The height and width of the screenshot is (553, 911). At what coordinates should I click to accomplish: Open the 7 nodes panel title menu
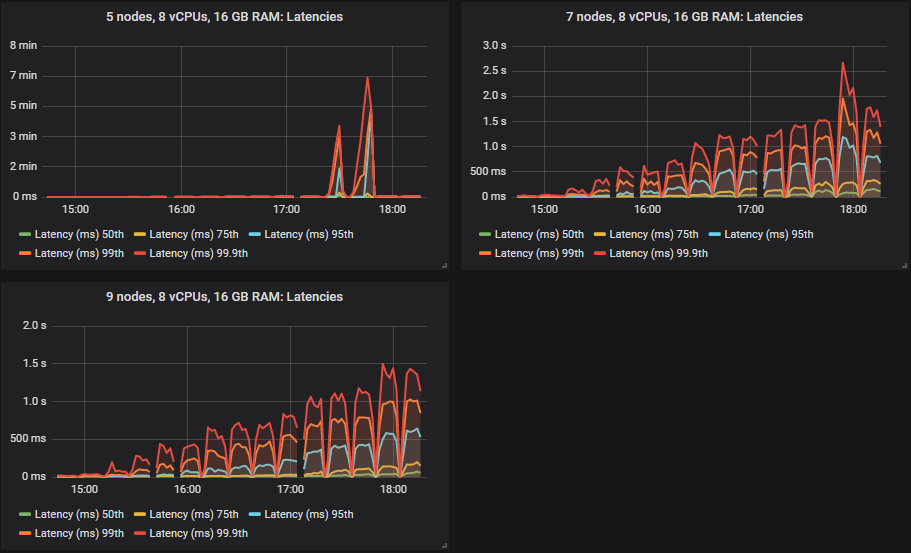tap(685, 17)
